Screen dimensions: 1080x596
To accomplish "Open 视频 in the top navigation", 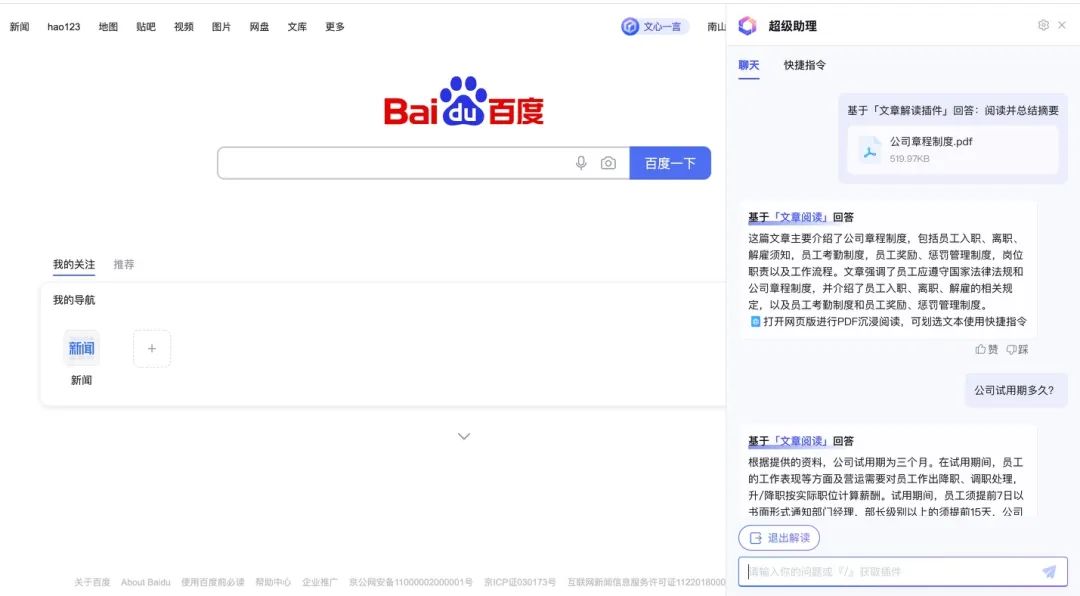I will 184,27.
